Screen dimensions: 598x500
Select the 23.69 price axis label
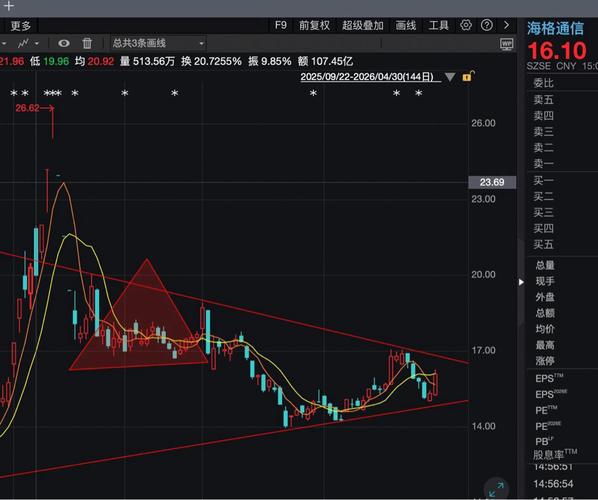[x=492, y=182]
